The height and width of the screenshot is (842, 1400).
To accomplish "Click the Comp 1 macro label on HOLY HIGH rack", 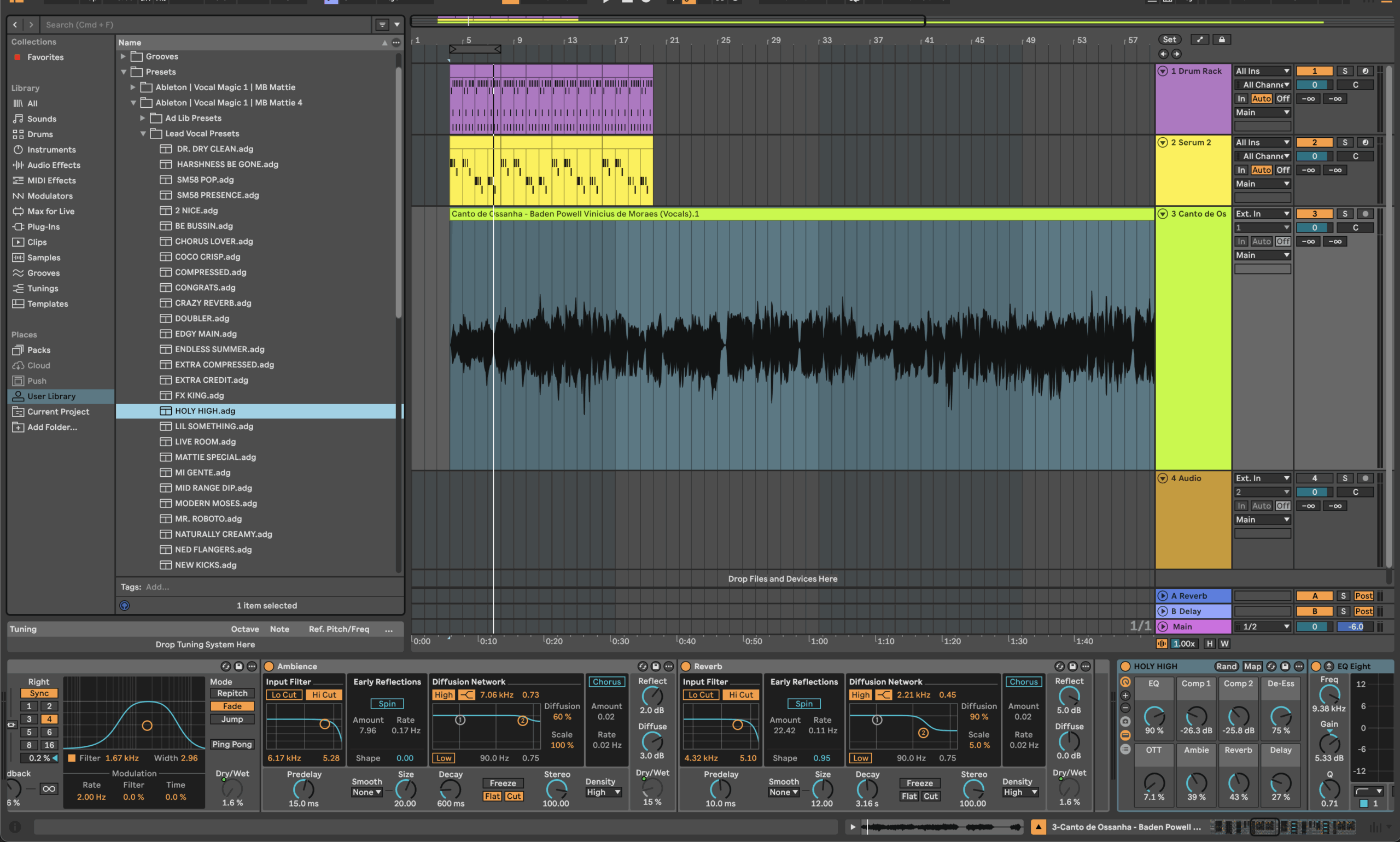I will pos(1196,683).
